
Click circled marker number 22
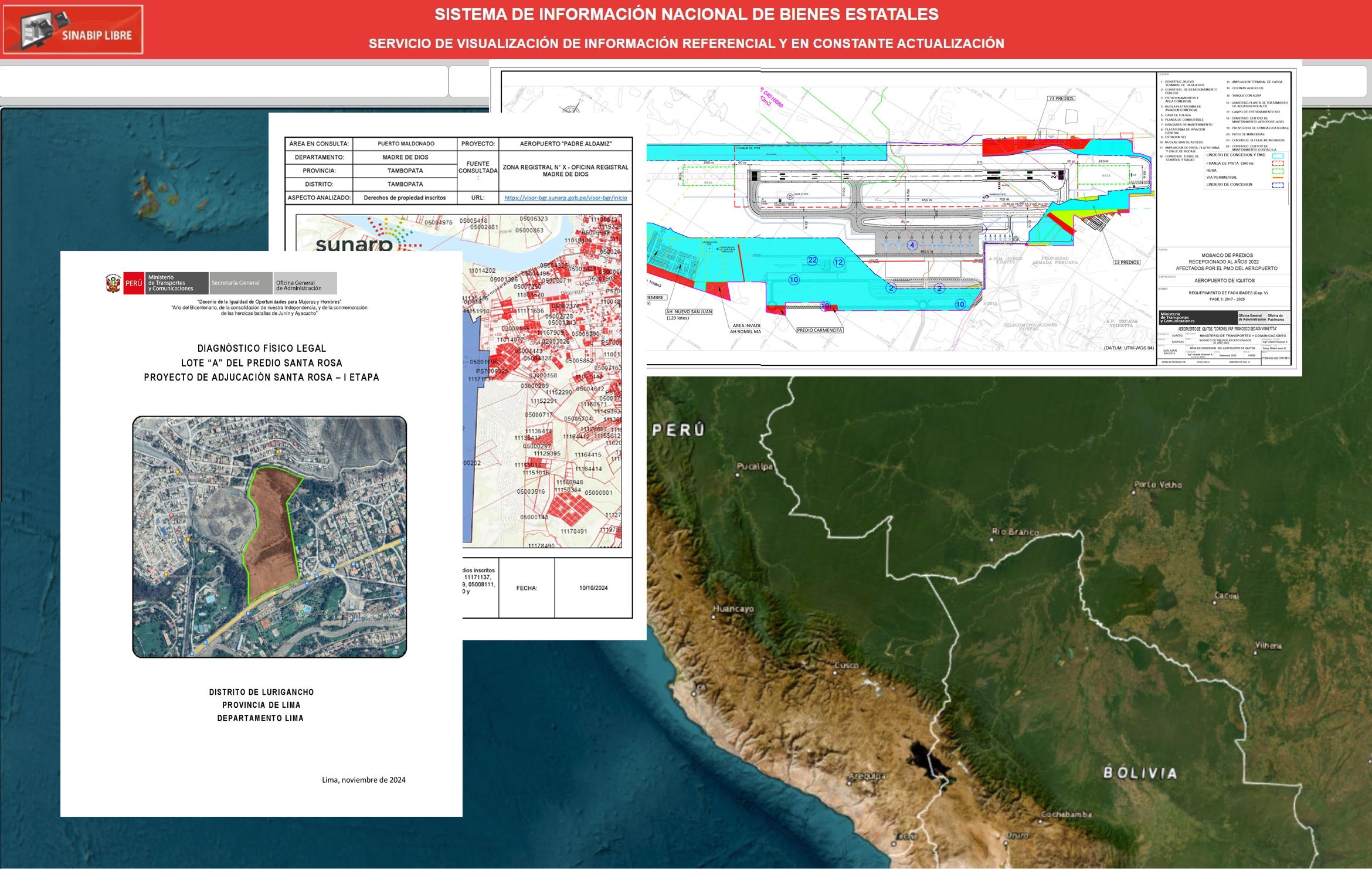tap(812, 260)
